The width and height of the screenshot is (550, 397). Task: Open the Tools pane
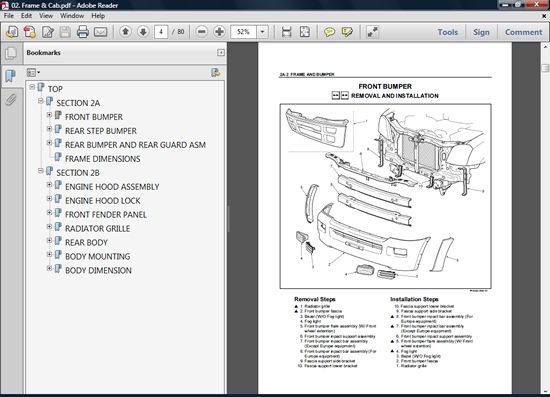tap(448, 32)
